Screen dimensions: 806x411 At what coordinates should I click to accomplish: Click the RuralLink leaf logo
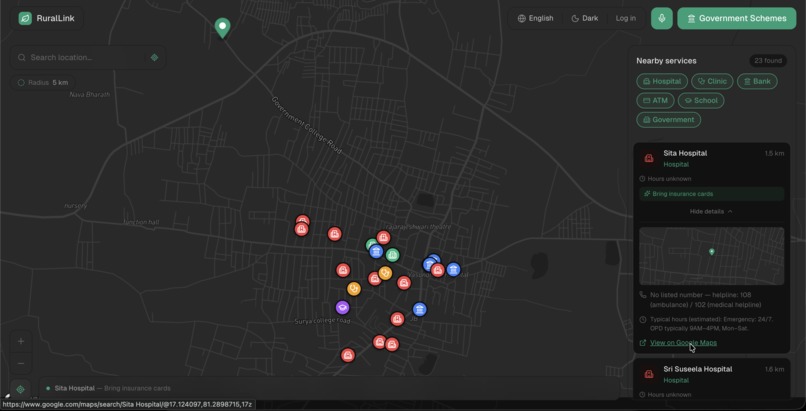[x=25, y=18]
